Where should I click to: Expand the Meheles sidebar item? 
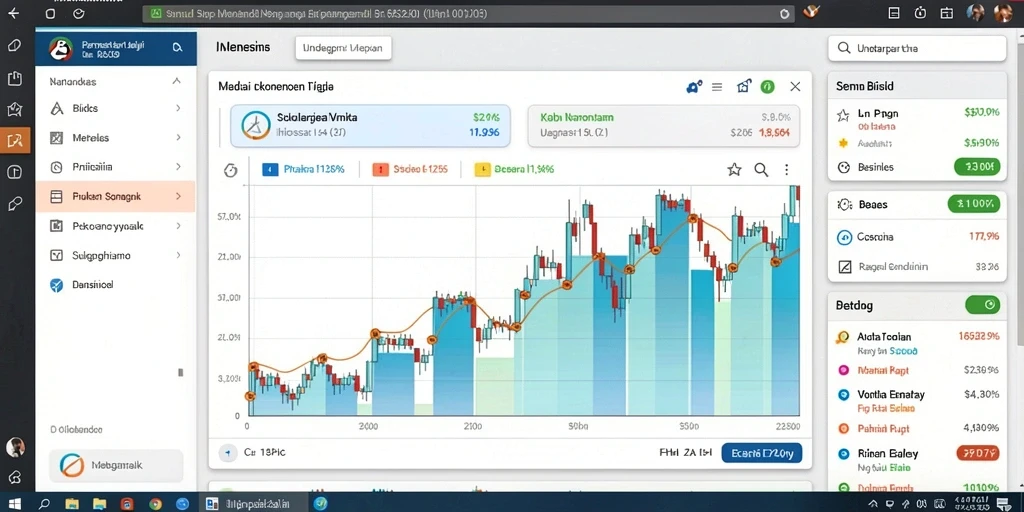click(x=178, y=138)
